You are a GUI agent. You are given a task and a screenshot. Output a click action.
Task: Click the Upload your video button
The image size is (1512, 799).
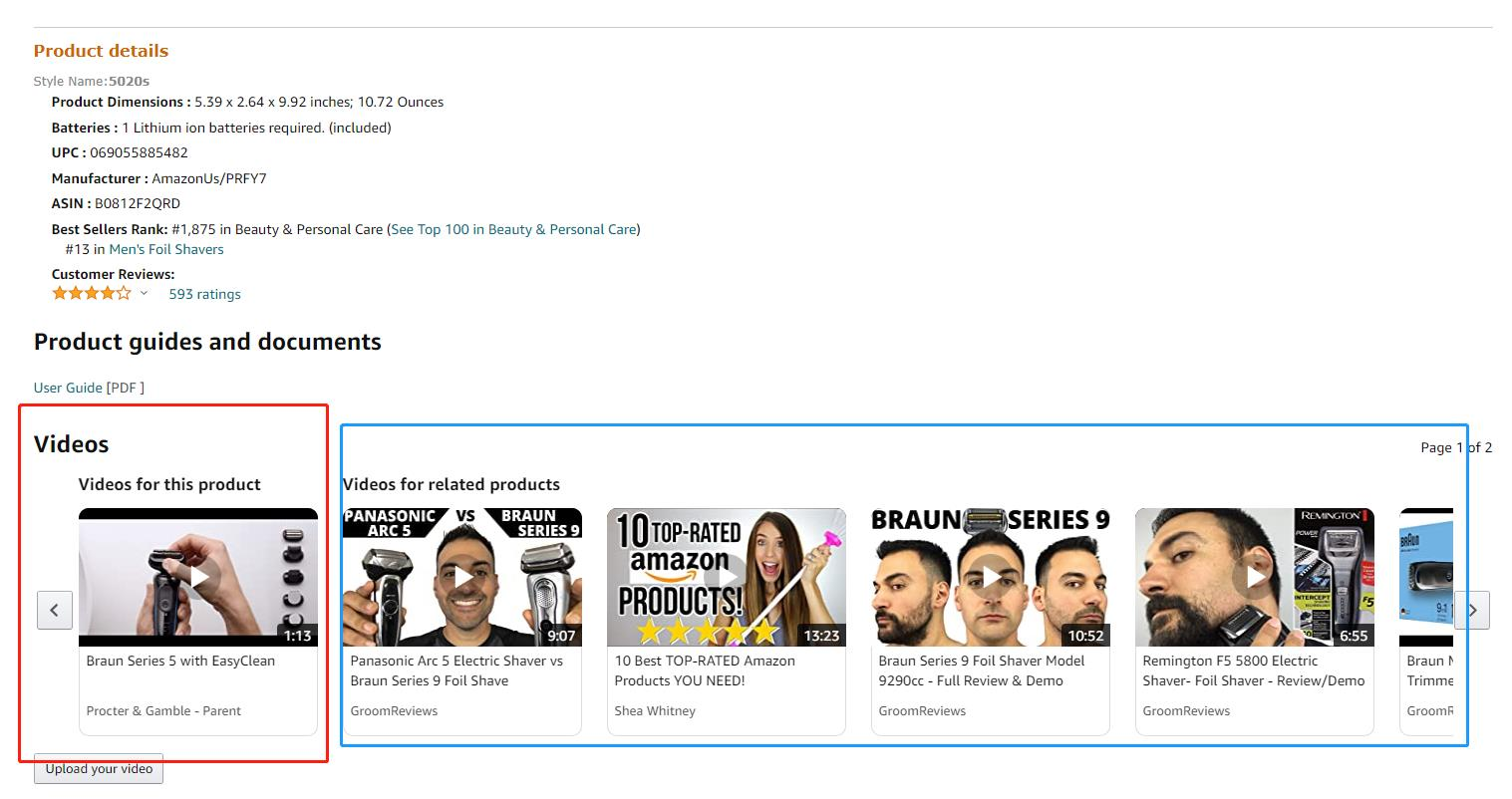(x=99, y=768)
